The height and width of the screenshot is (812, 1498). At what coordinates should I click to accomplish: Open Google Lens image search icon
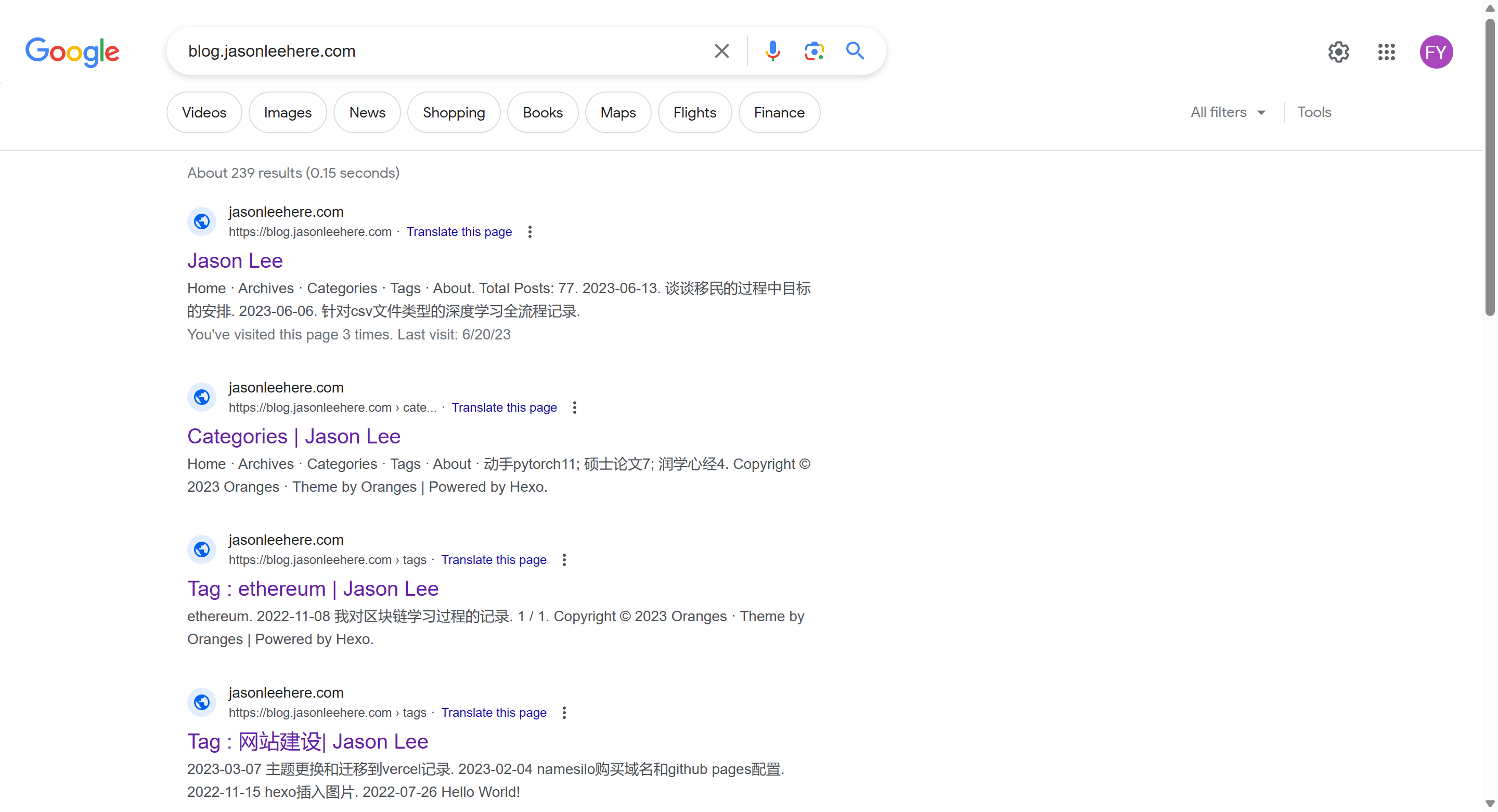(x=813, y=51)
